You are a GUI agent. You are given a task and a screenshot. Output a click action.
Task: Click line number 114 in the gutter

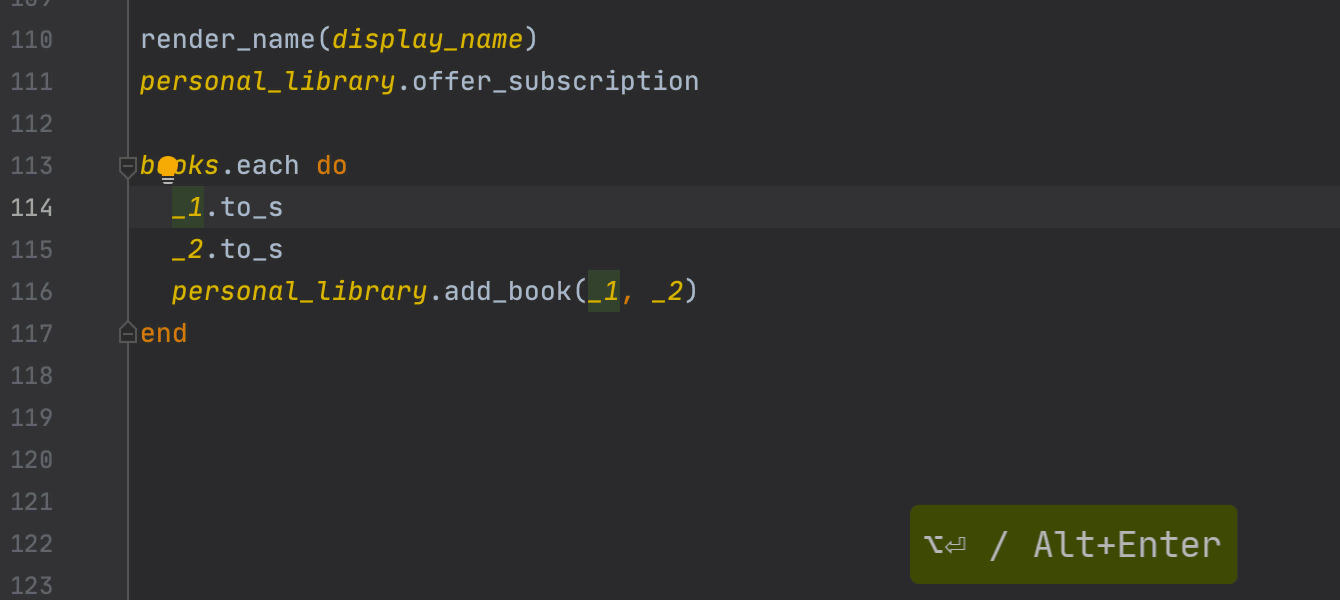[31, 208]
